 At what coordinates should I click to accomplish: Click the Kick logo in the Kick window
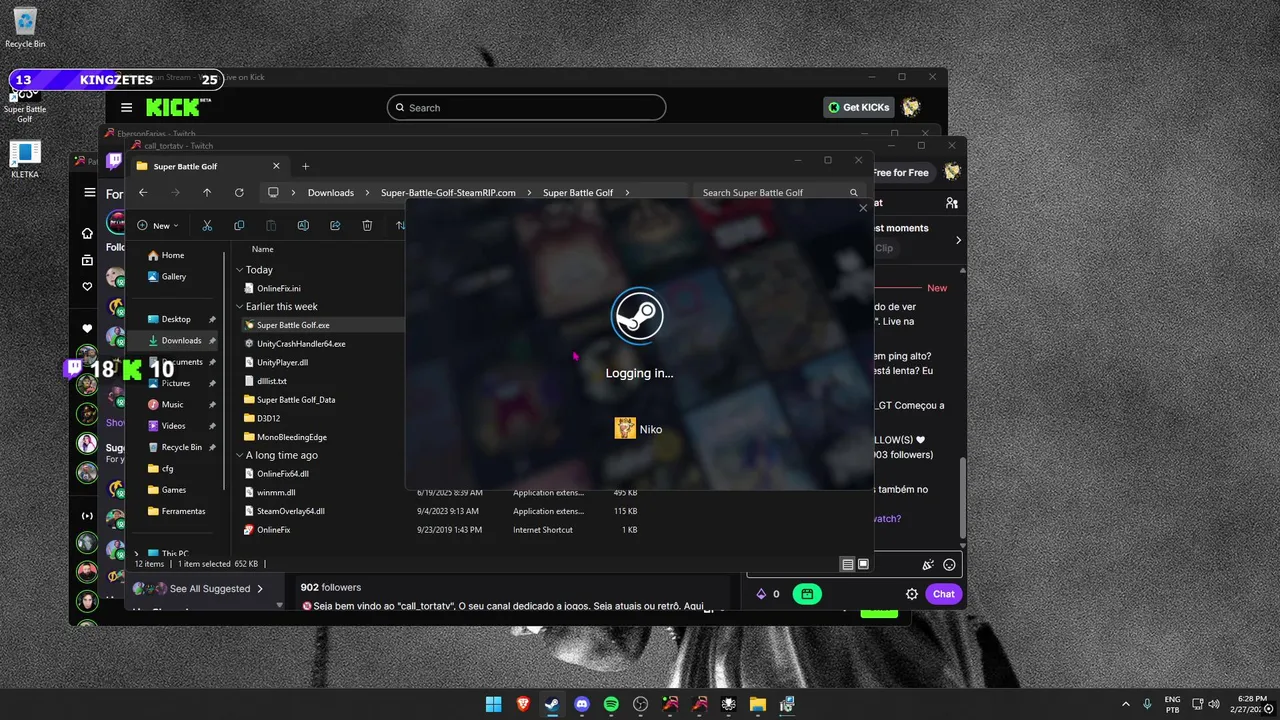[x=179, y=107]
